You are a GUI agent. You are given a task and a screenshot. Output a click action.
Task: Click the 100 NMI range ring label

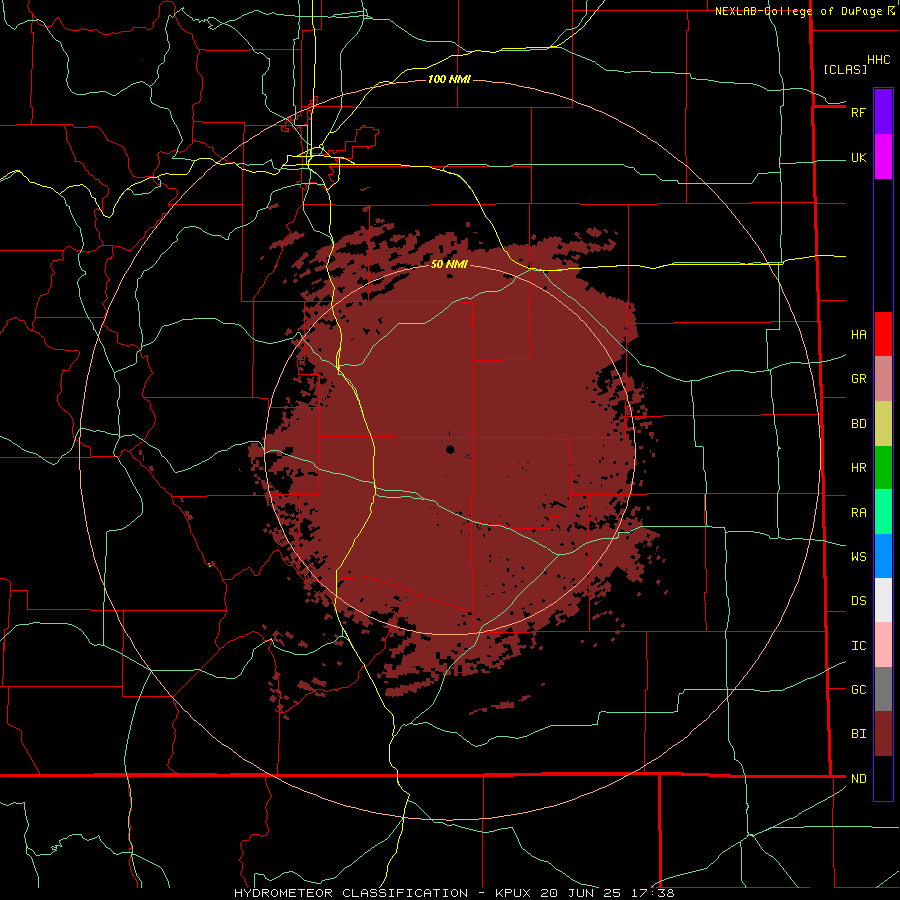(449, 79)
